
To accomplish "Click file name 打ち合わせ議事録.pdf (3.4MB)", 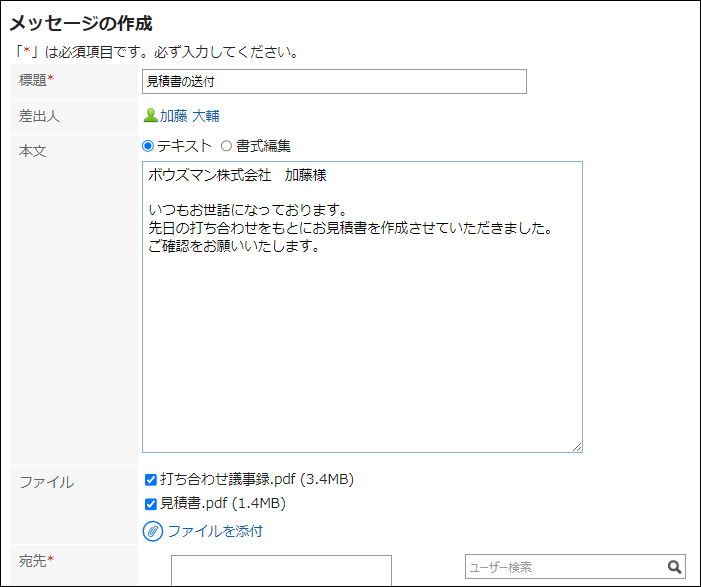I will [257, 479].
